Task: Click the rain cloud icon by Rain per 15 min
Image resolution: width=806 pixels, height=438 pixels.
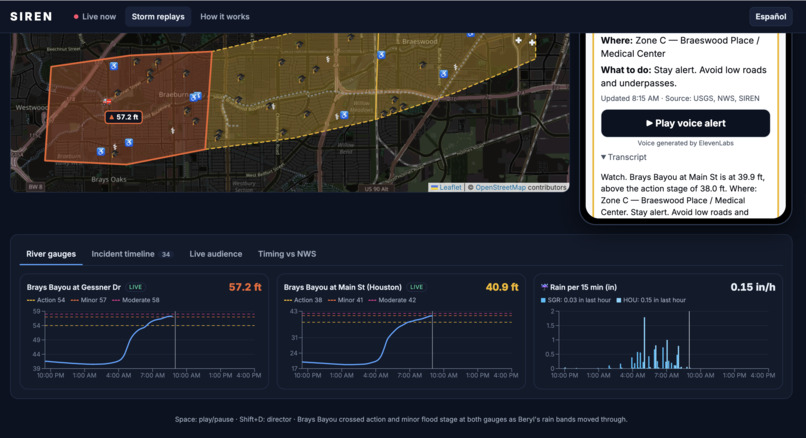Action: (x=544, y=287)
